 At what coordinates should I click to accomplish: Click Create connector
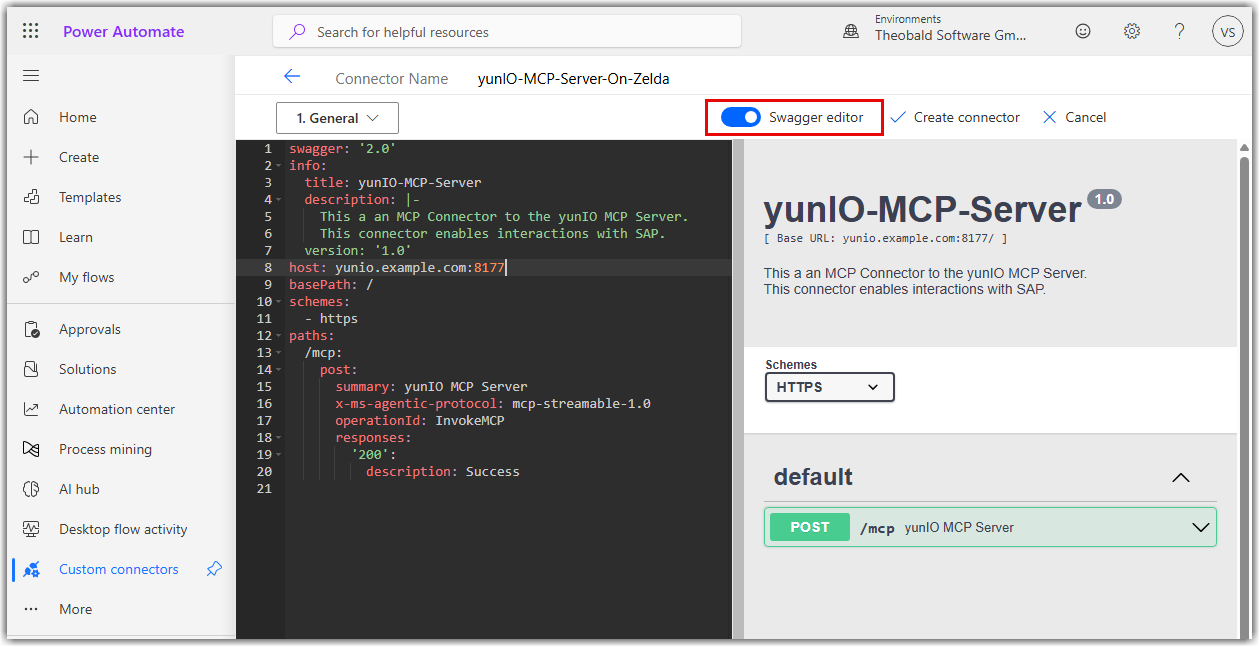pos(955,117)
